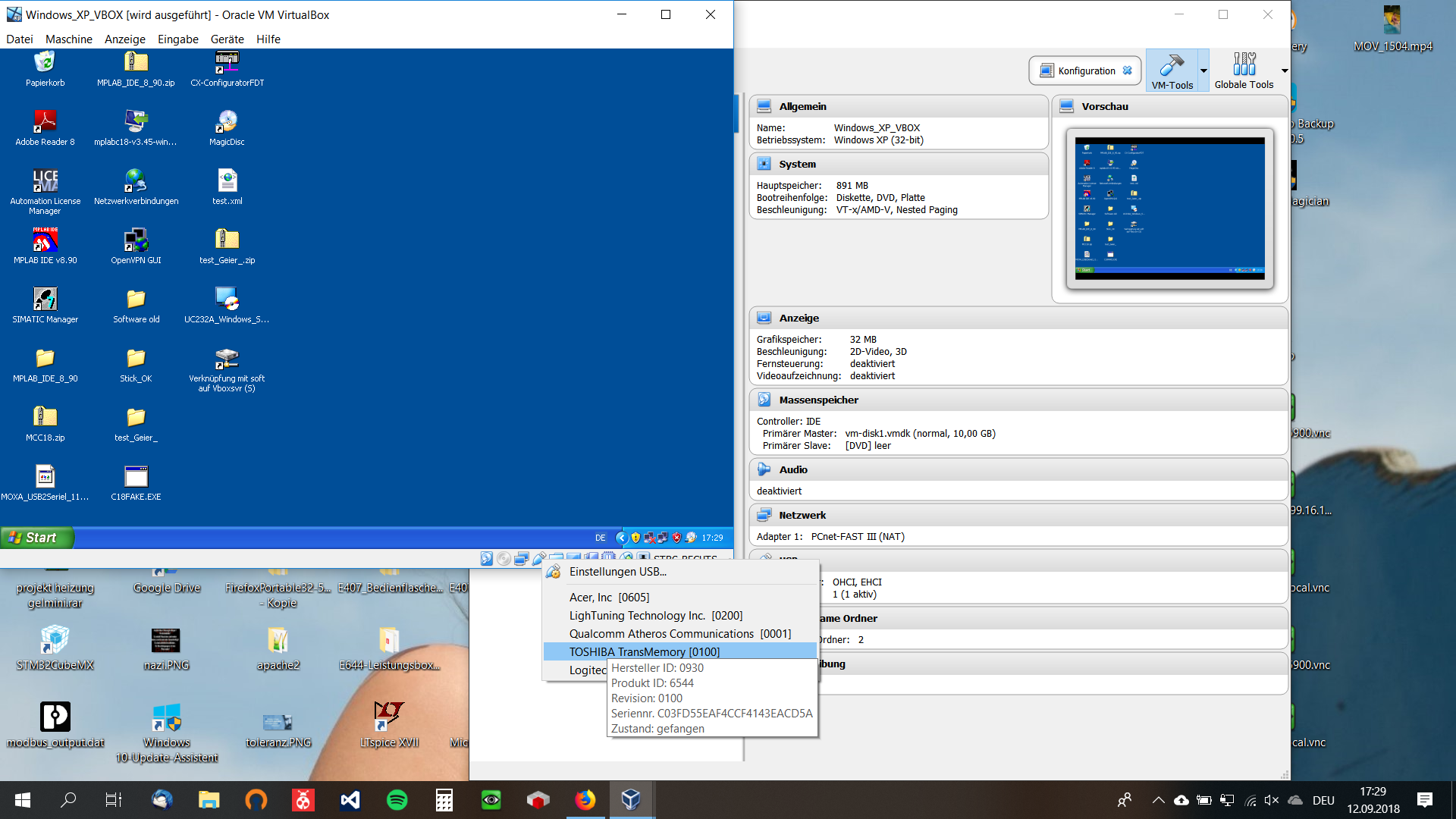Open Visual Studio Code from taskbar
1456x819 pixels.
coord(350,800)
